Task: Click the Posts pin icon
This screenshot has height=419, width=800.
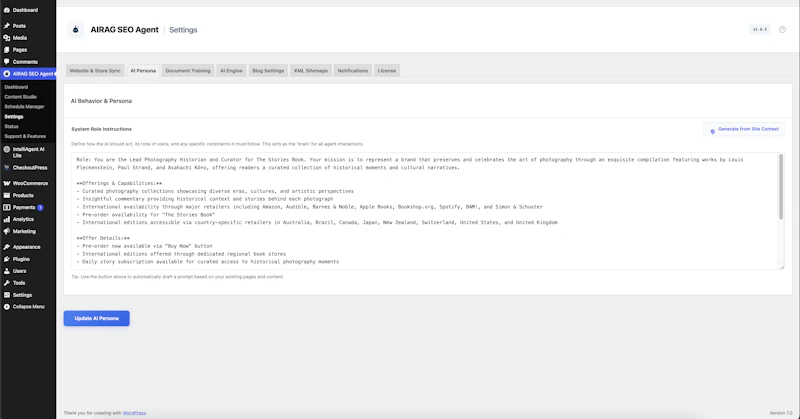Action: [7, 26]
